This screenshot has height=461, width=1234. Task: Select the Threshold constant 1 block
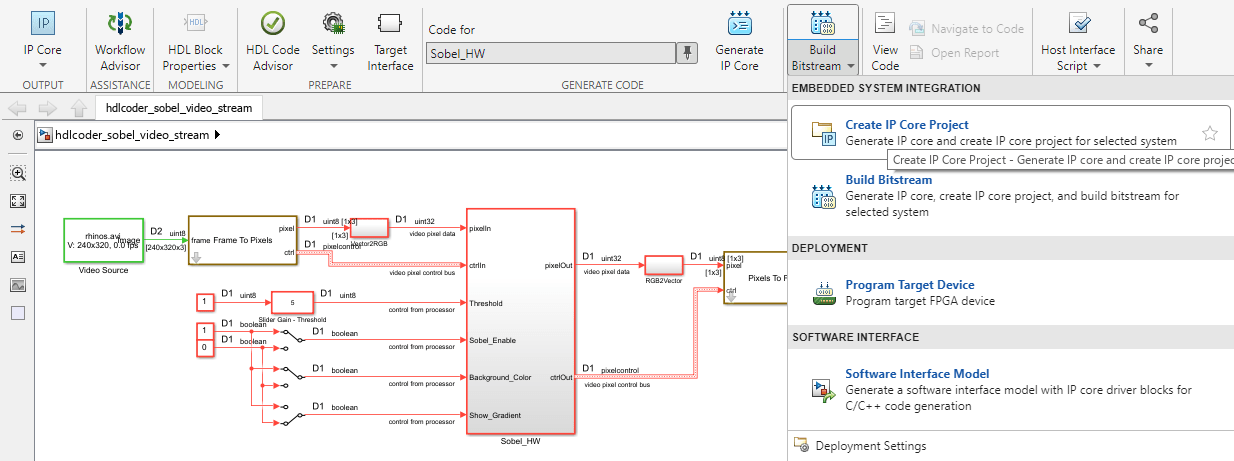tap(204, 301)
